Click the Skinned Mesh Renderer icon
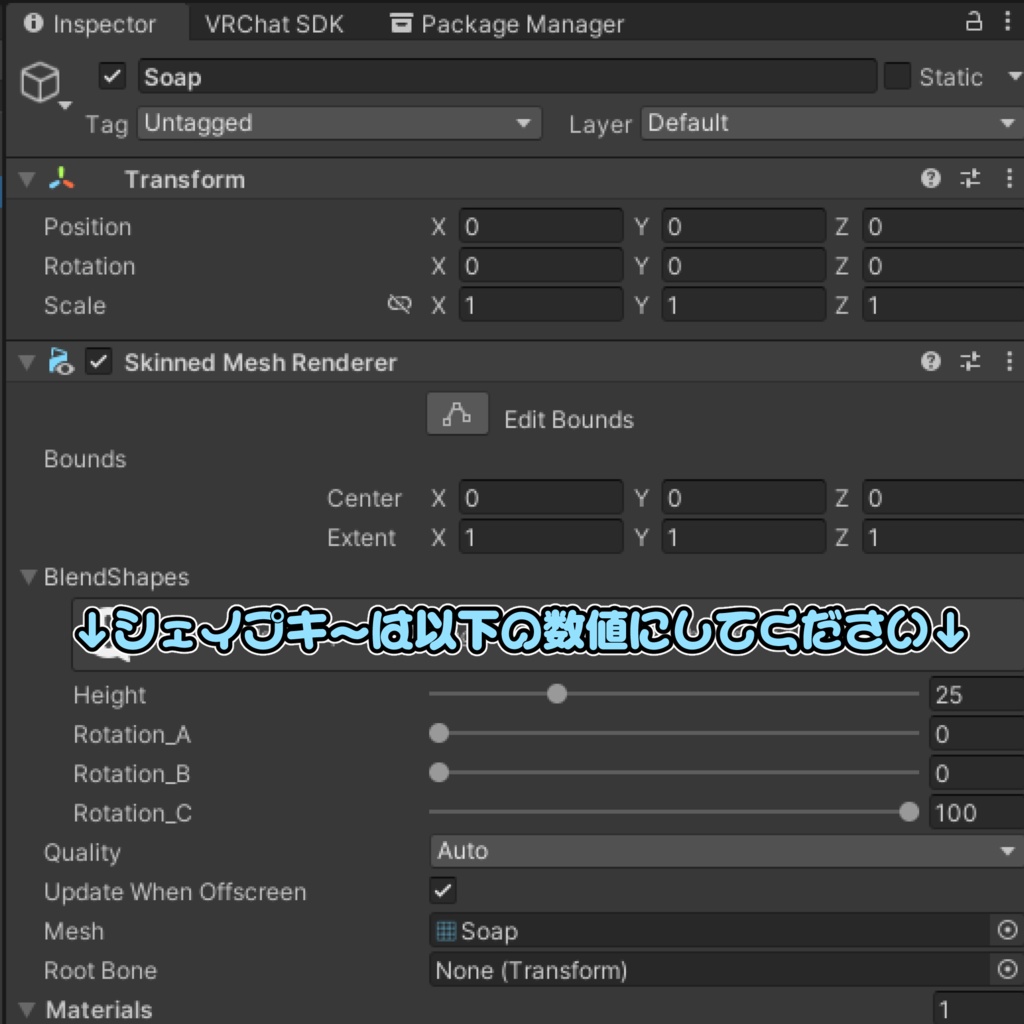1024x1024 pixels. click(x=61, y=361)
